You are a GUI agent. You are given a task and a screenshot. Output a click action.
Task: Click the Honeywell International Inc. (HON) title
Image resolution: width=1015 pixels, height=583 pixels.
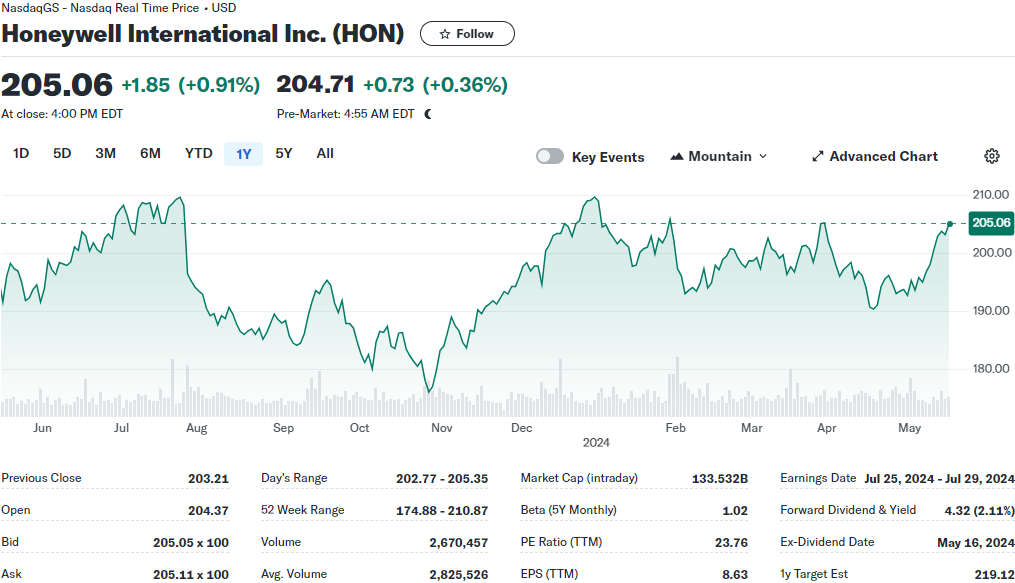[x=203, y=34]
